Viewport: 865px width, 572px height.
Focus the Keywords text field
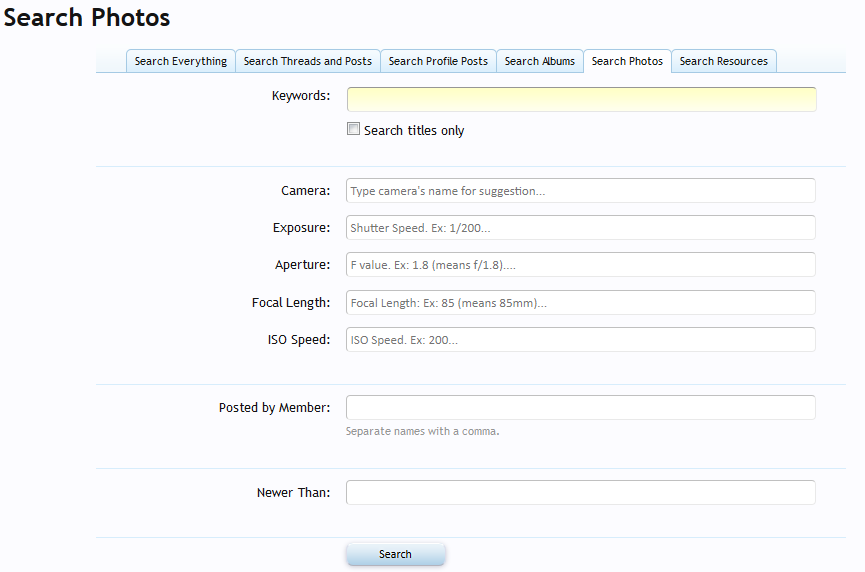[x=581, y=99]
